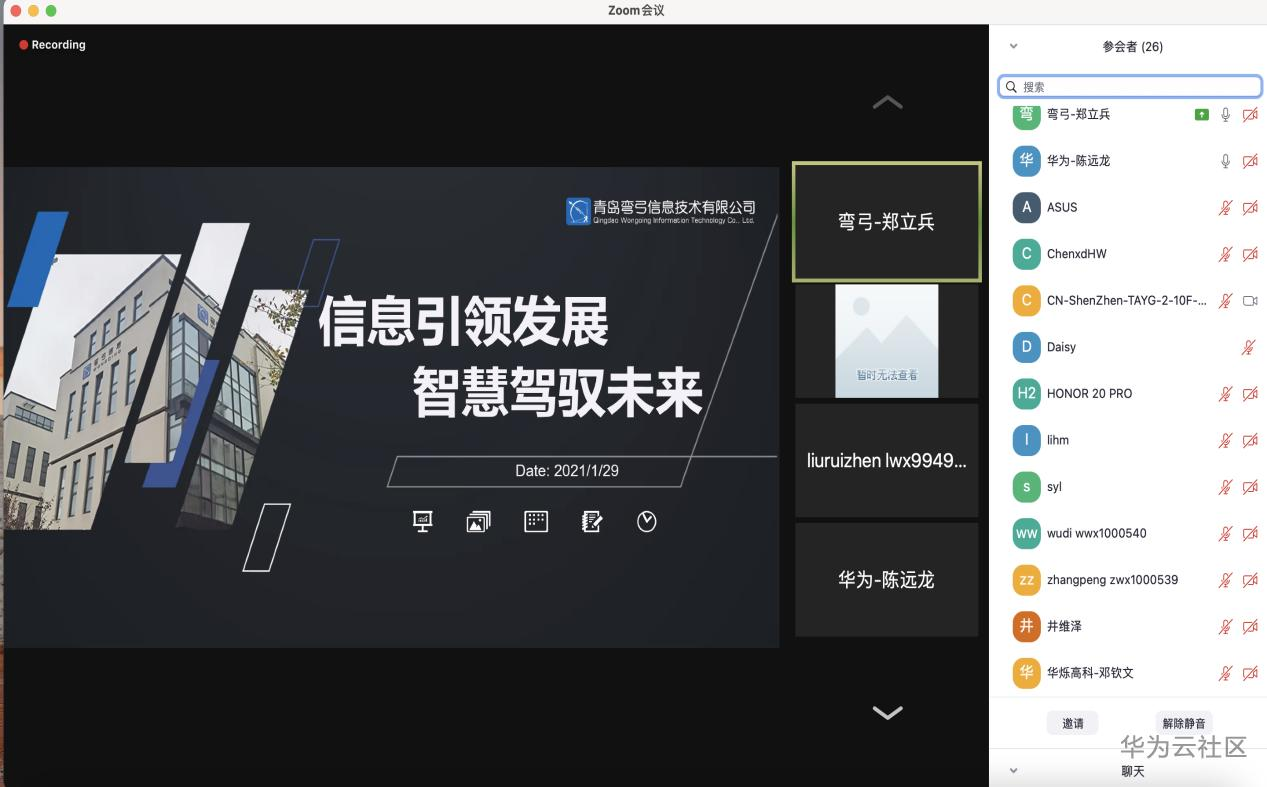This screenshot has height=787, width=1267.
Task: Click the 参会者 (26) panel title
Action: click(x=1133, y=46)
